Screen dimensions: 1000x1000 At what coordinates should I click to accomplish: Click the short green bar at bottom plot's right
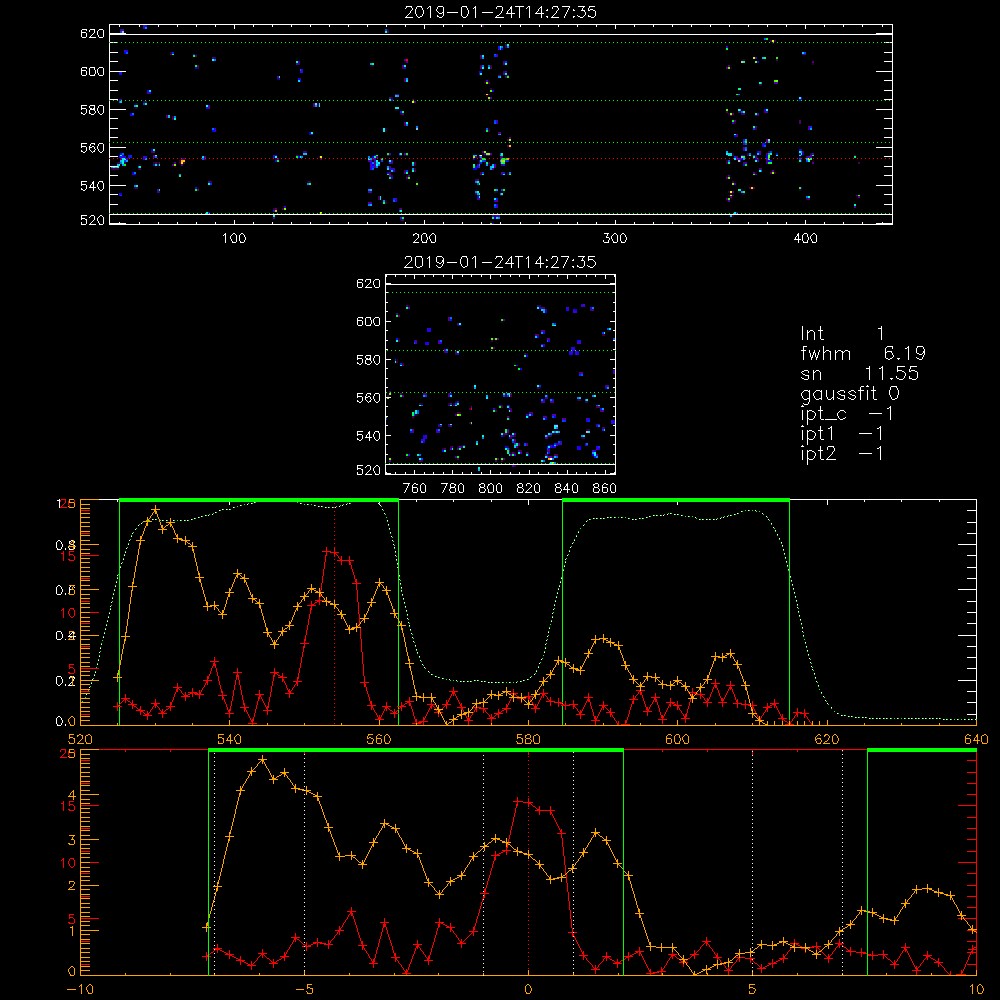[x=922, y=750]
